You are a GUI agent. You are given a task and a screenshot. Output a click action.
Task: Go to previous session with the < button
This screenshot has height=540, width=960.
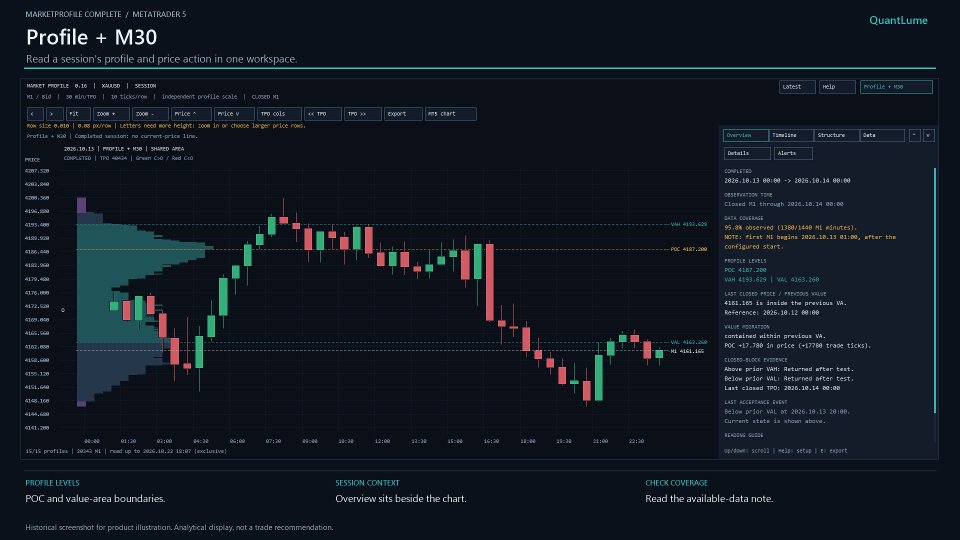(x=35, y=114)
